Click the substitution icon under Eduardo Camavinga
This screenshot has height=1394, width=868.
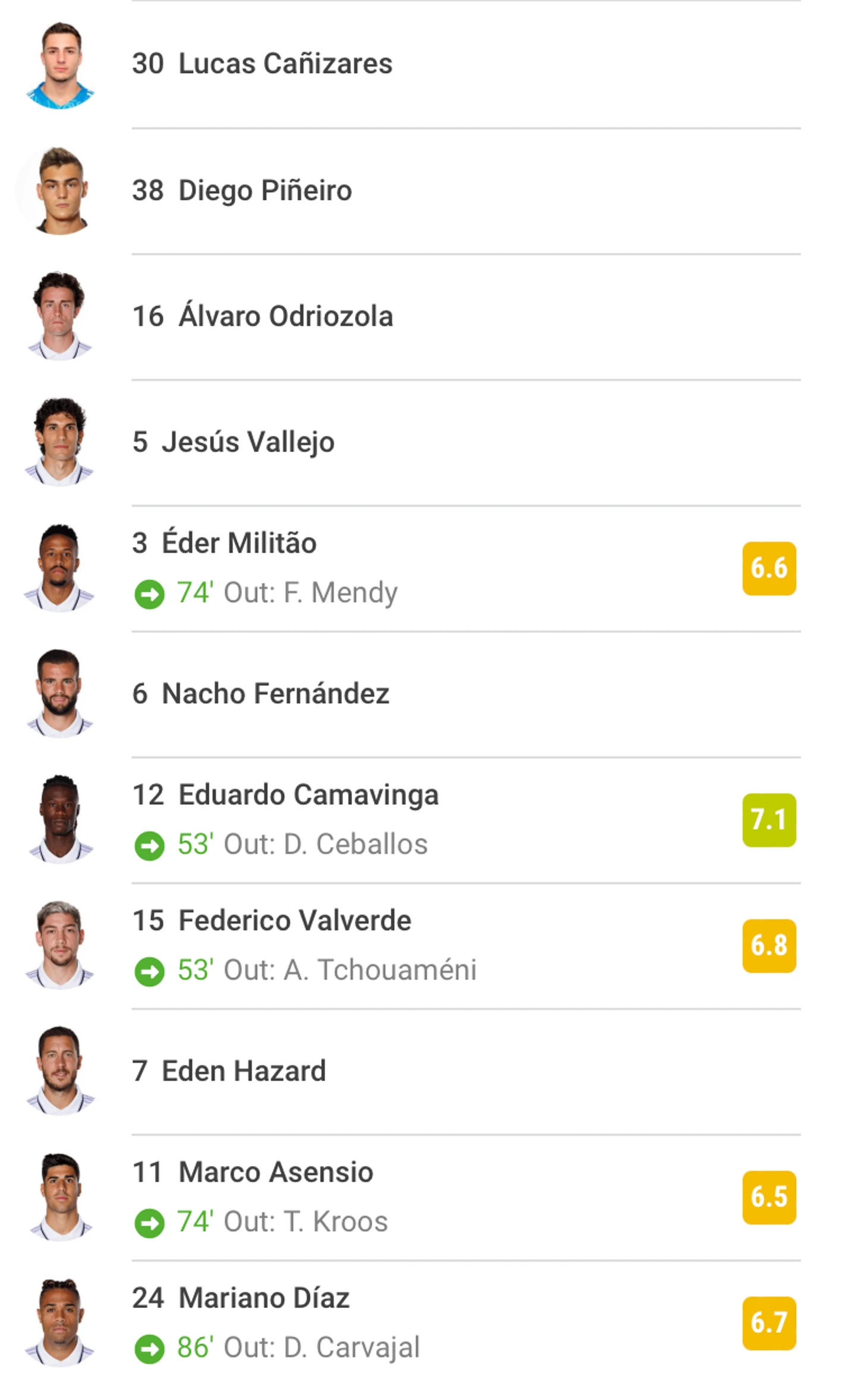point(149,845)
